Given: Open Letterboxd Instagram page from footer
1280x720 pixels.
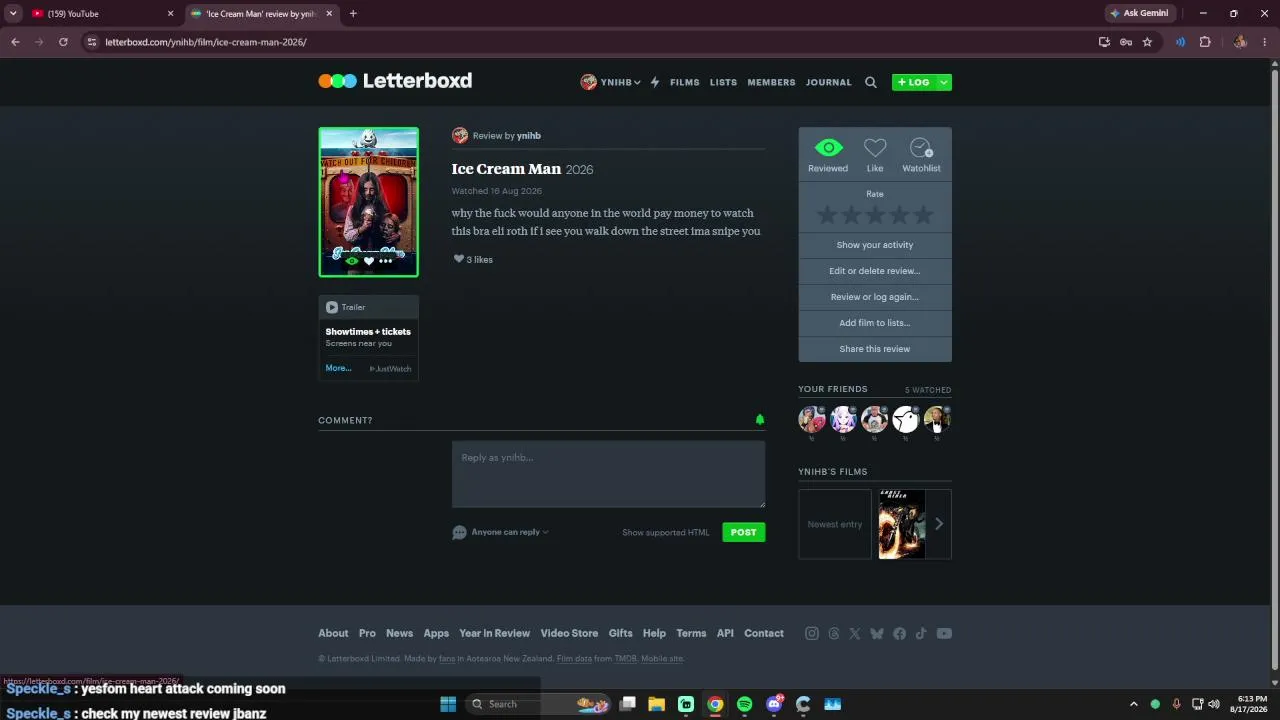Looking at the screenshot, I should tap(812, 633).
